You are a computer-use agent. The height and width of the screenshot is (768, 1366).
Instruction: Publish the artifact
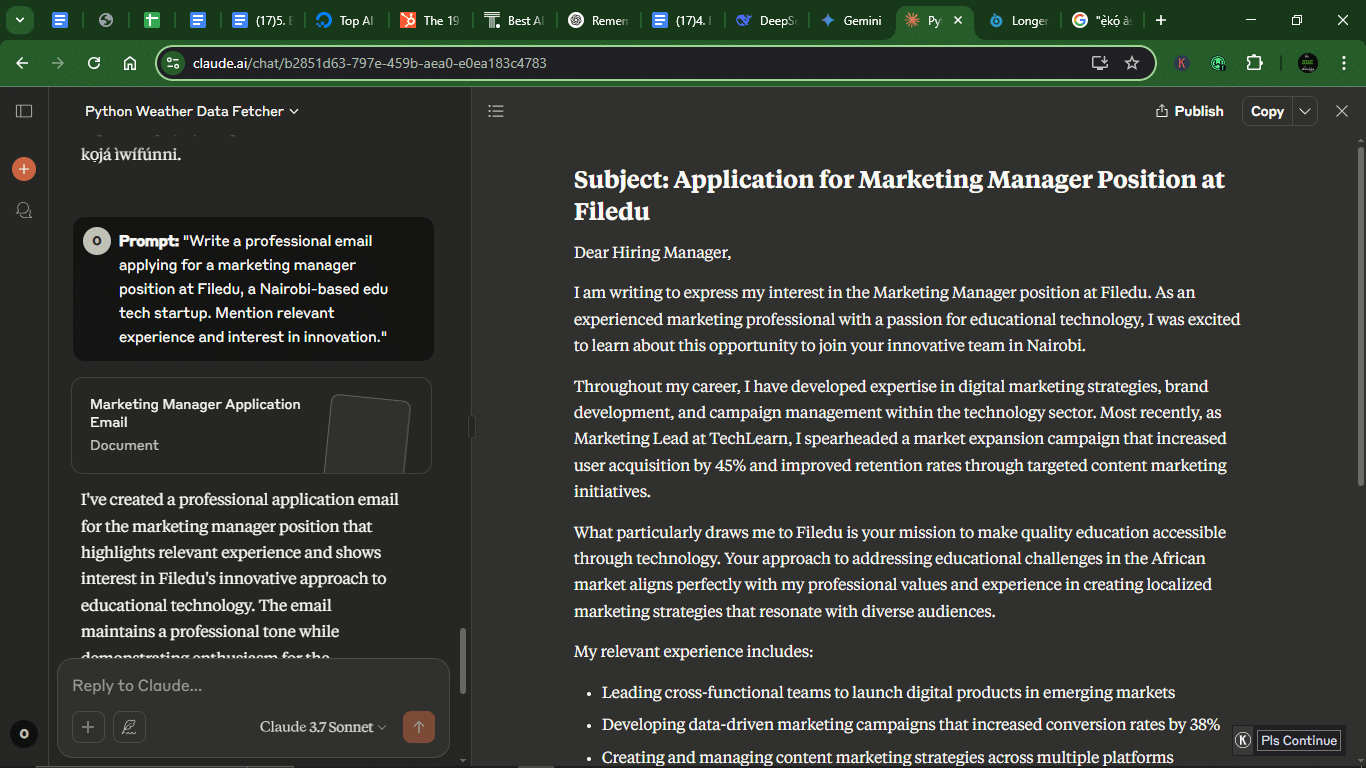click(x=1189, y=111)
